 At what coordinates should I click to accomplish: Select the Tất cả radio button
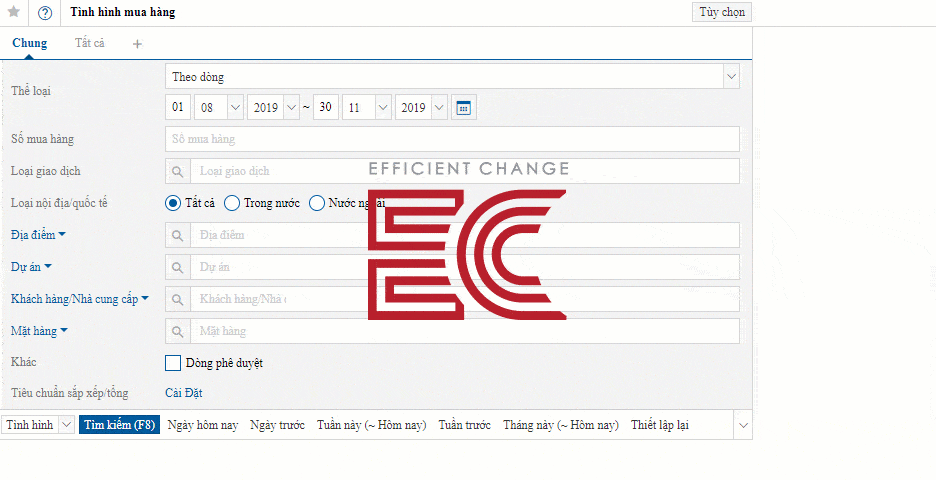173,203
